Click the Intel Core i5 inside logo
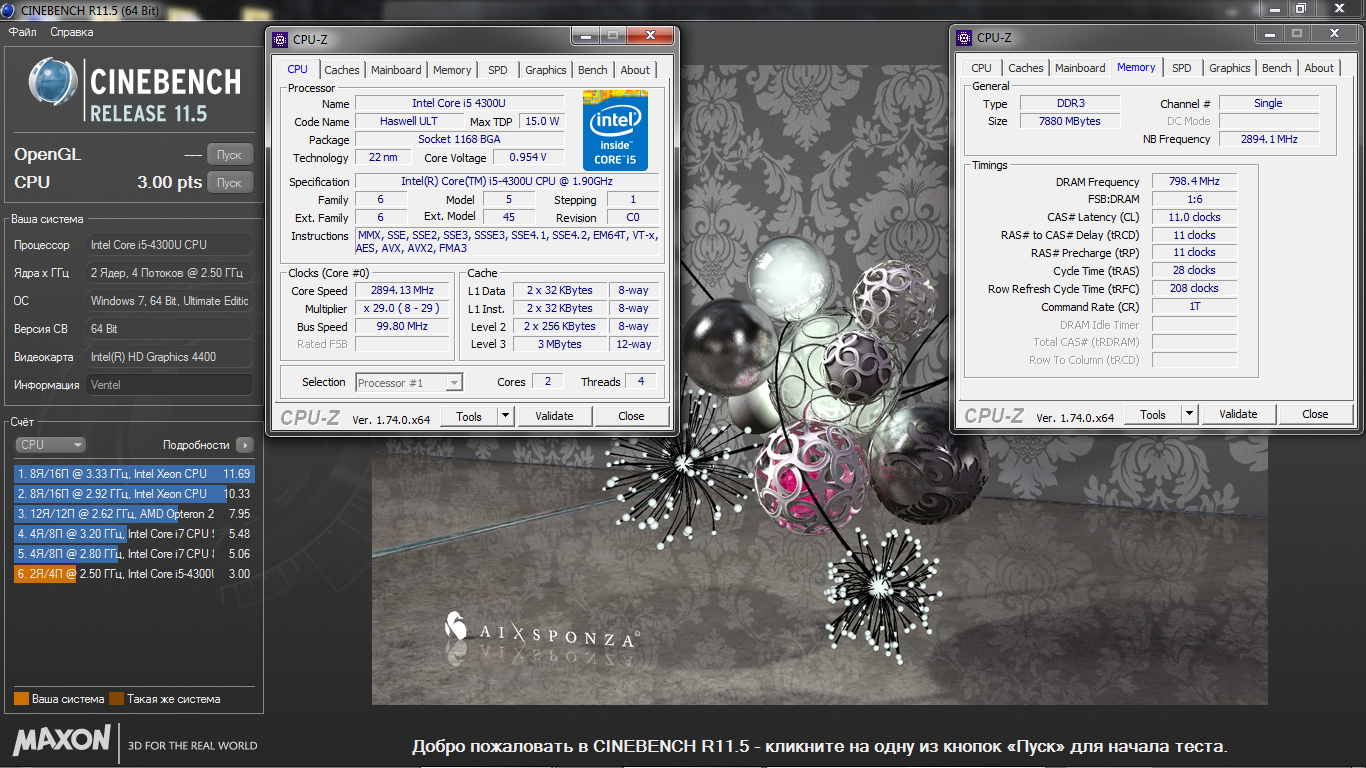This screenshot has height=768, width=1366. pyautogui.click(x=615, y=130)
